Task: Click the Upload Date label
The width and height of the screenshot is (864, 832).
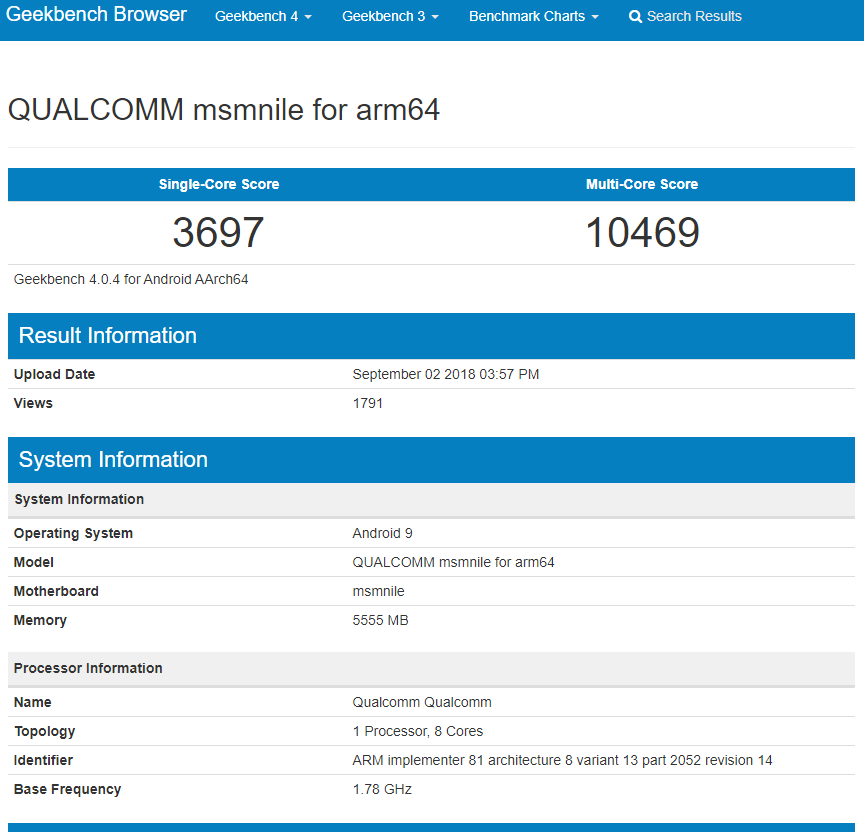Action: pyautogui.click(x=55, y=374)
